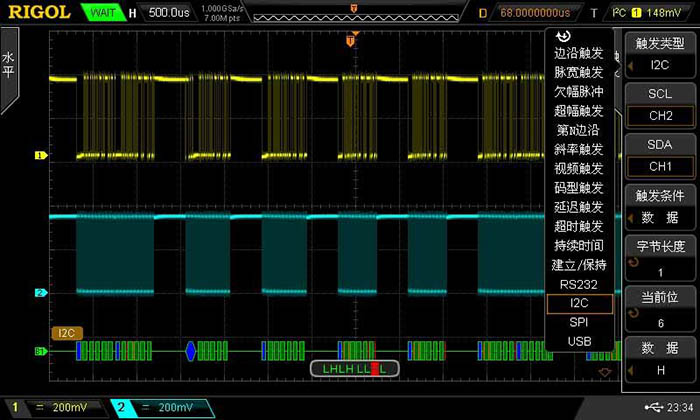Choose SPI from the trigger type list
700x420 pixels.
[578, 322]
